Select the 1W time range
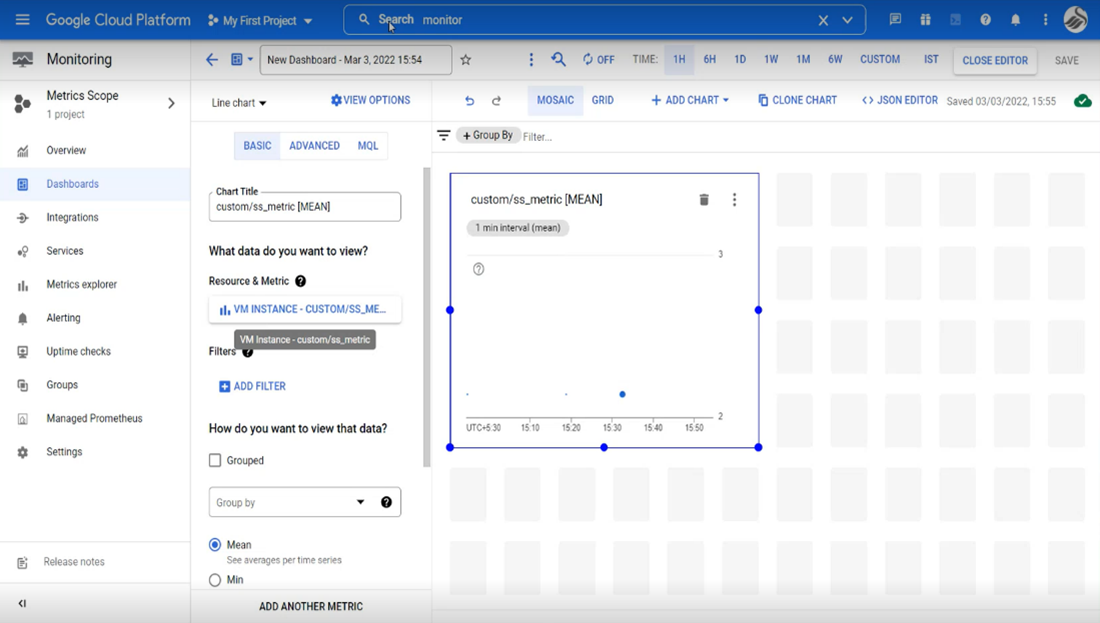This screenshot has width=1100, height=623. point(771,60)
